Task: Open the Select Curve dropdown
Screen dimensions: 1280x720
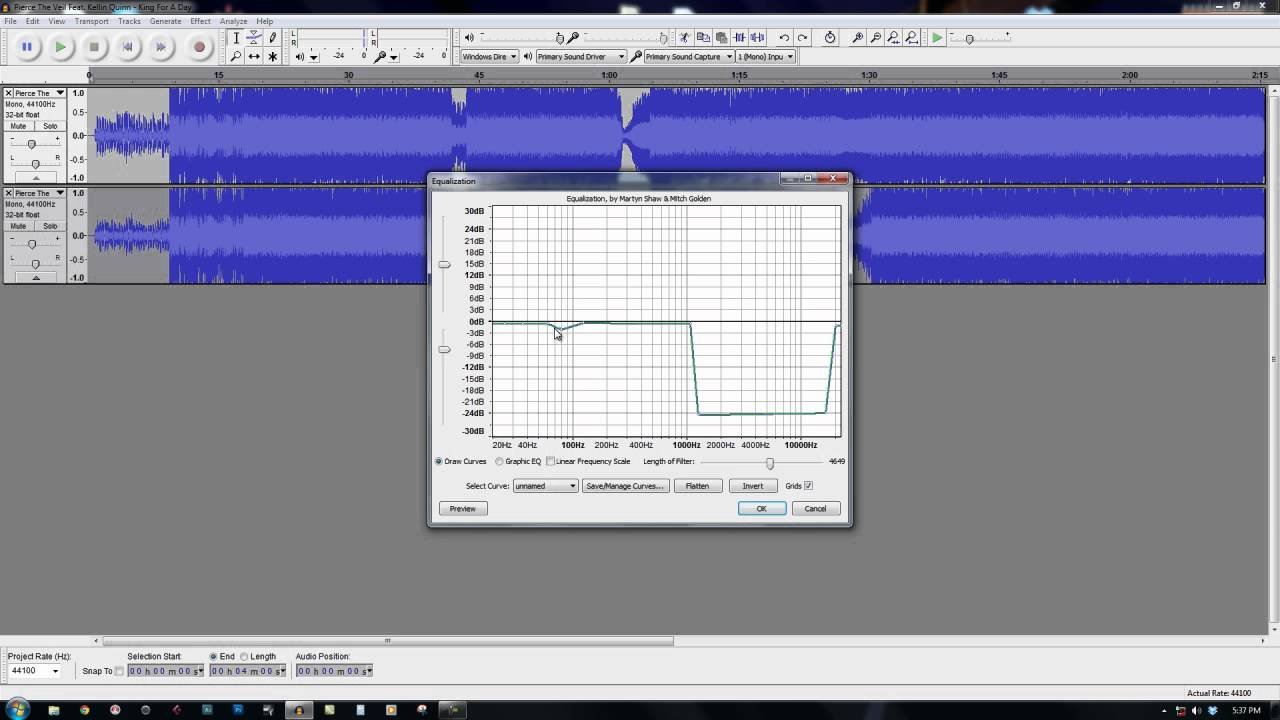Action: [x=545, y=486]
